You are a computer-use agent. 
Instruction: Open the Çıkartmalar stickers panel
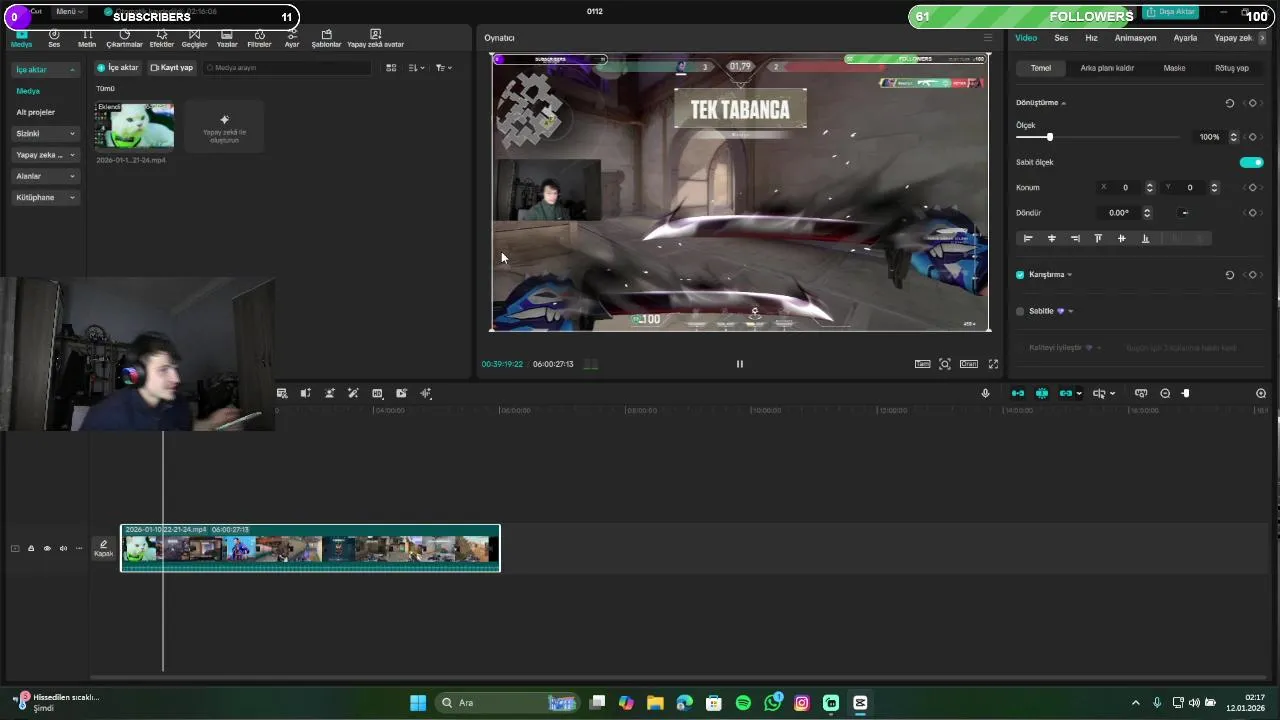[124, 38]
